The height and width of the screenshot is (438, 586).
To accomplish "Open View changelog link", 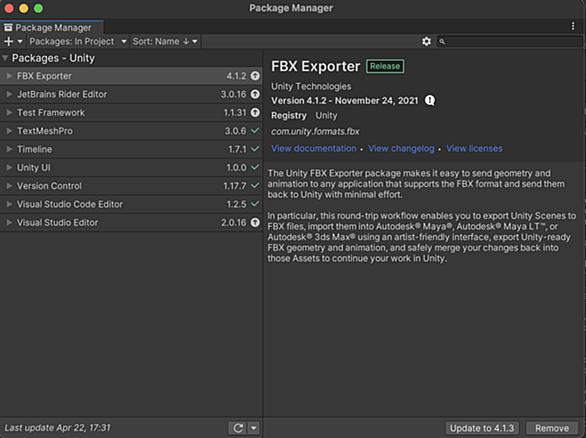I will [x=401, y=149].
